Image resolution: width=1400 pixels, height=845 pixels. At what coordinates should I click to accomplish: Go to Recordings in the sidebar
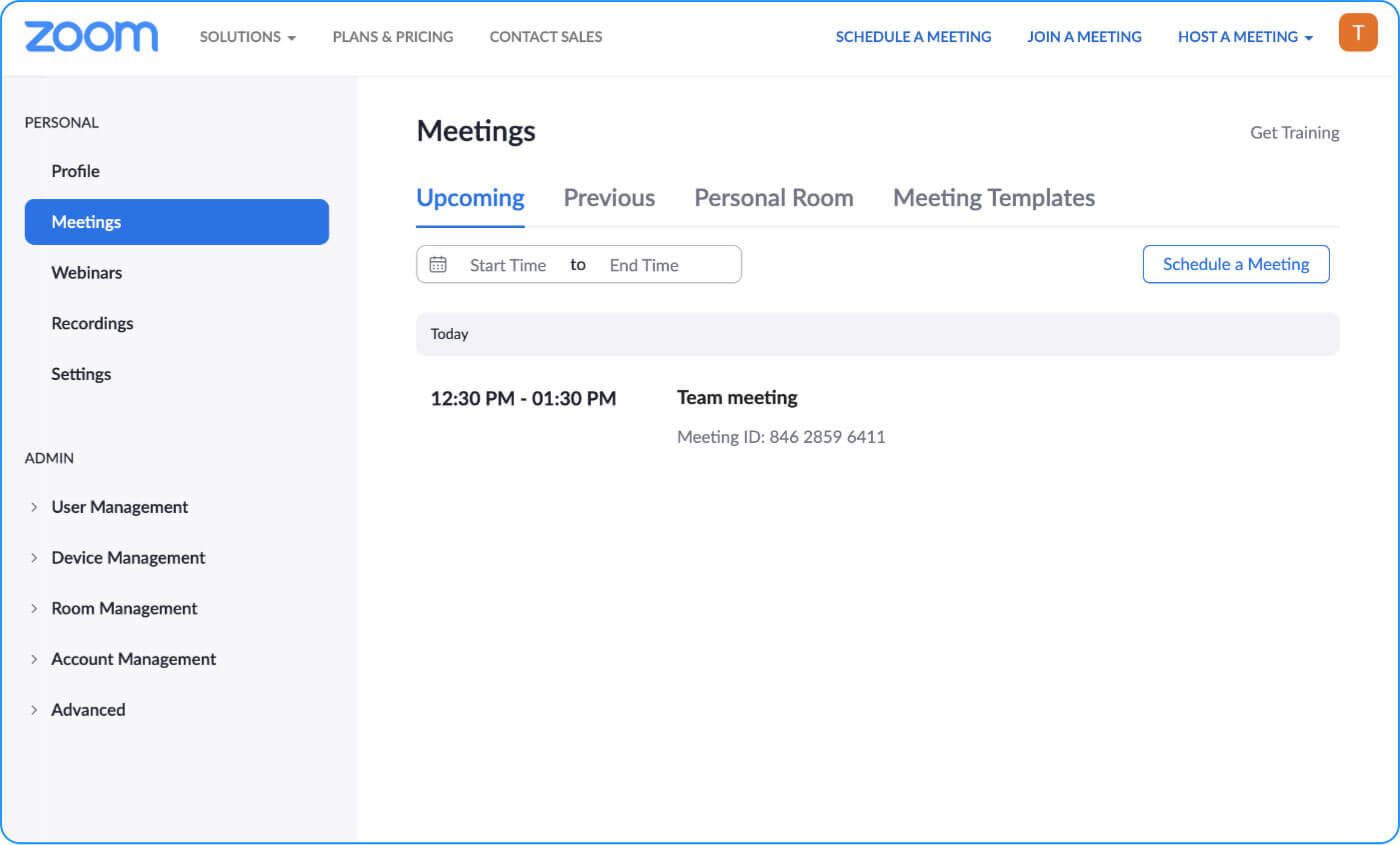(92, 323)
